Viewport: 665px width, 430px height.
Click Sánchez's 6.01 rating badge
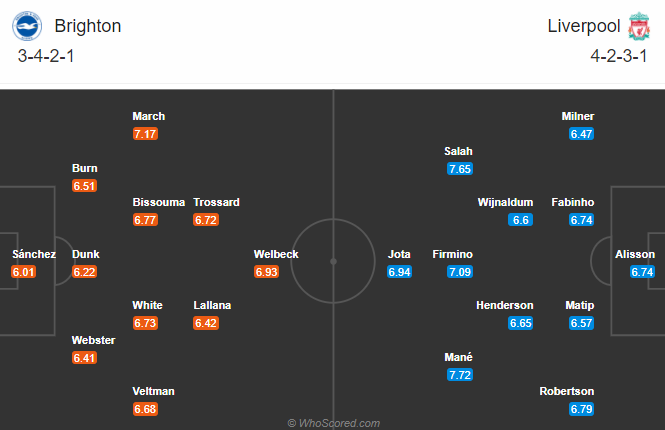(24, 271)
